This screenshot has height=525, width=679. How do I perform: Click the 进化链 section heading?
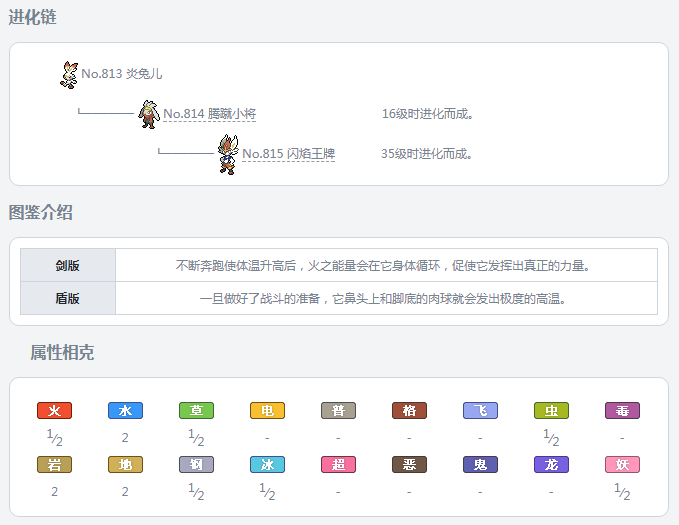click(32, 17)
